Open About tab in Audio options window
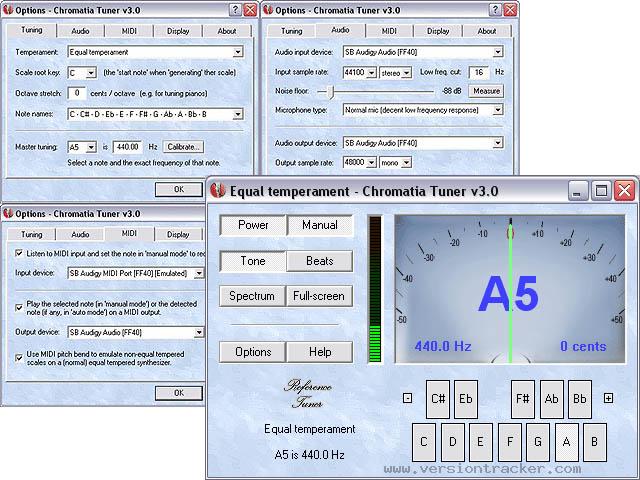 (x=487, y=31)
